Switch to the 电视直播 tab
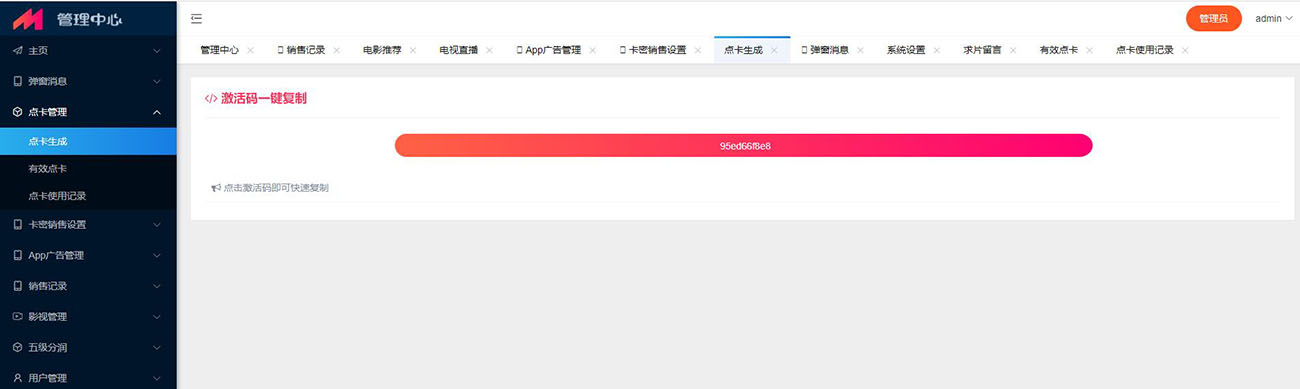The image size is (1300, 389). (458, 49)
